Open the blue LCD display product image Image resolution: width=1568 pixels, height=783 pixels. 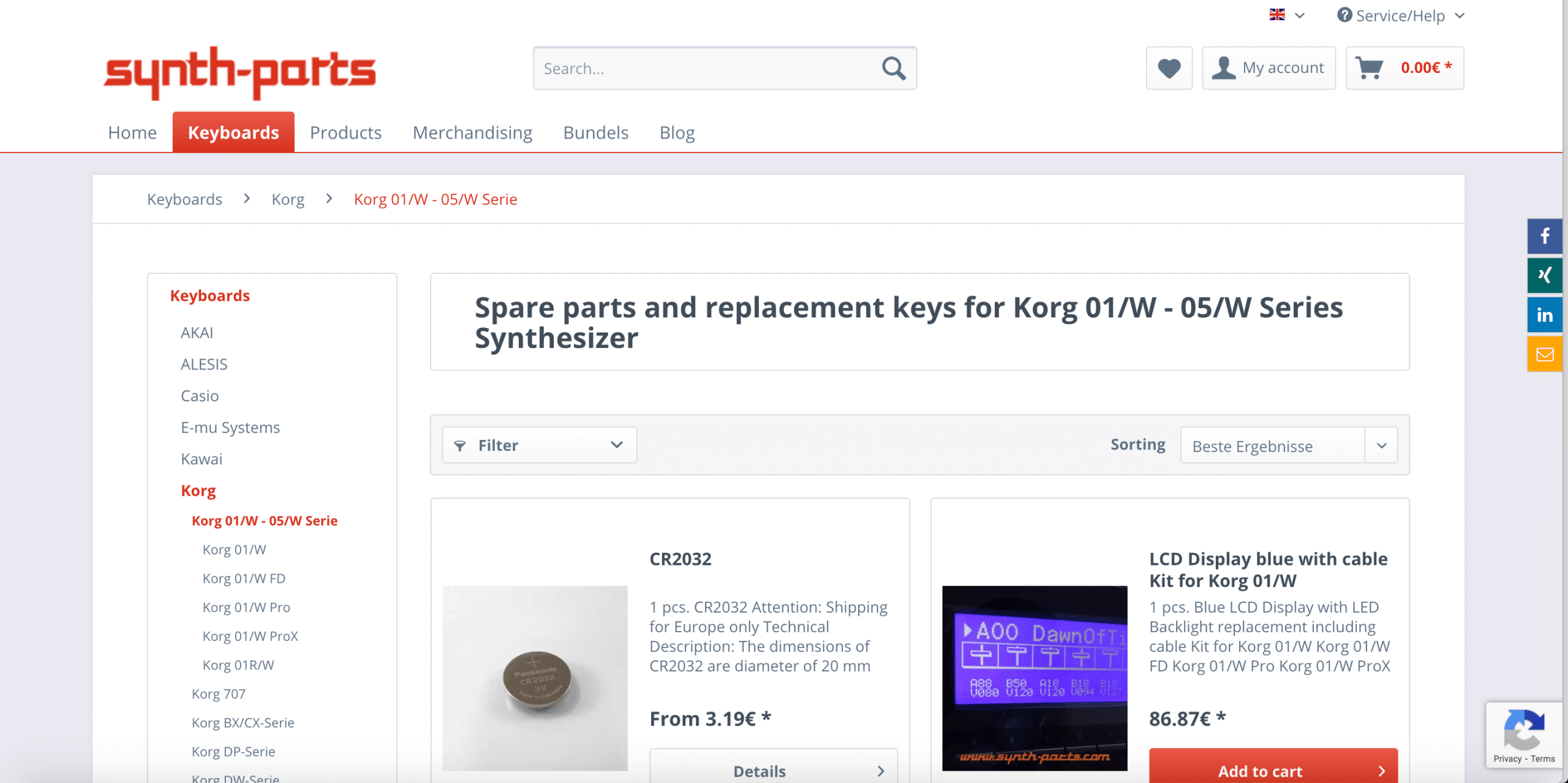1035,678
